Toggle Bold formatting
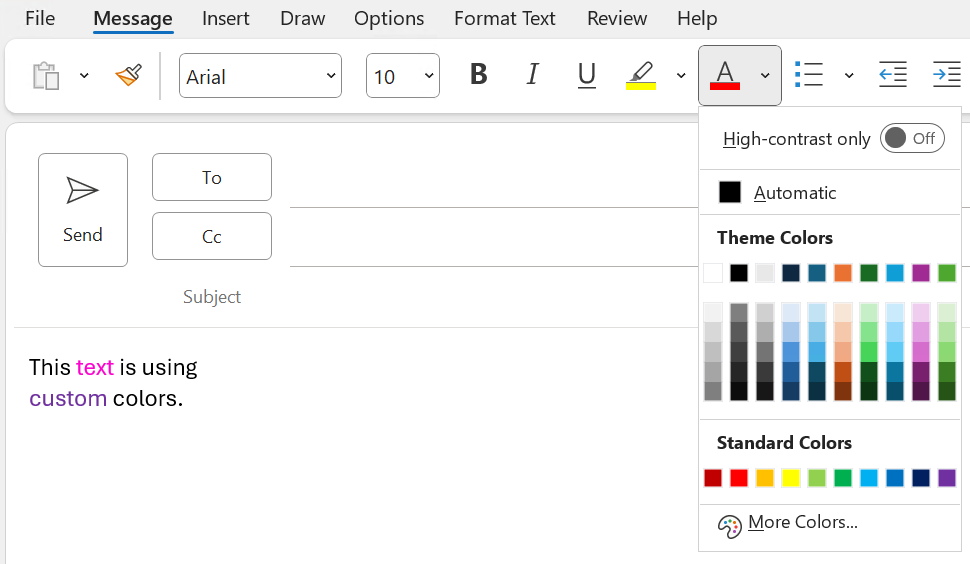This screenshot has width=970, height=564. 478,75
